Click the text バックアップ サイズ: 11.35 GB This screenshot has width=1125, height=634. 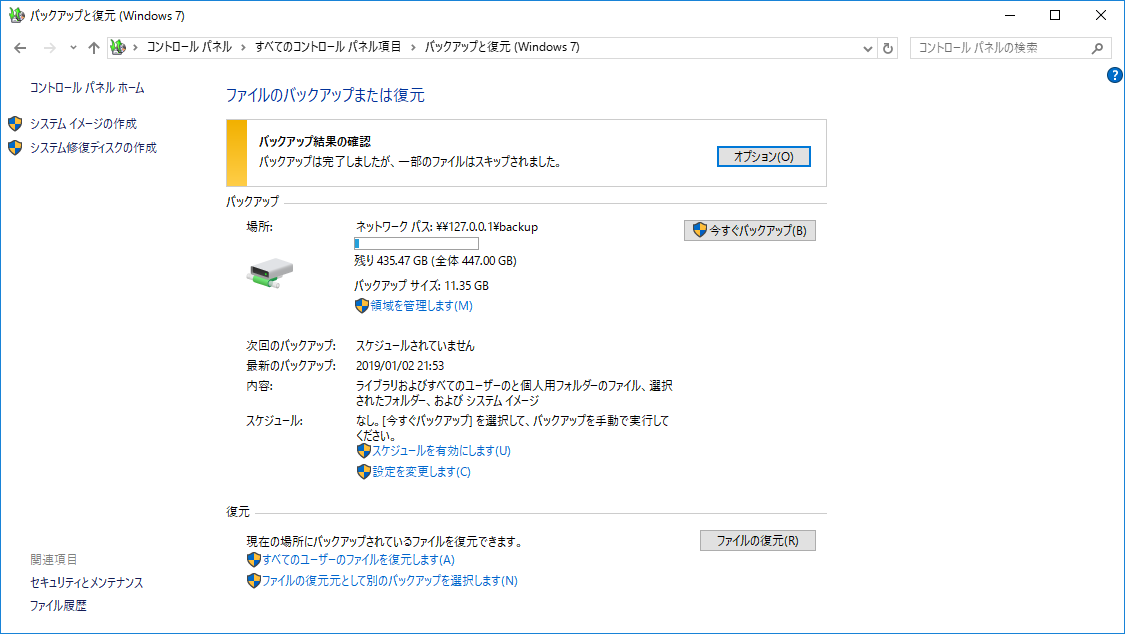[422, 285]
